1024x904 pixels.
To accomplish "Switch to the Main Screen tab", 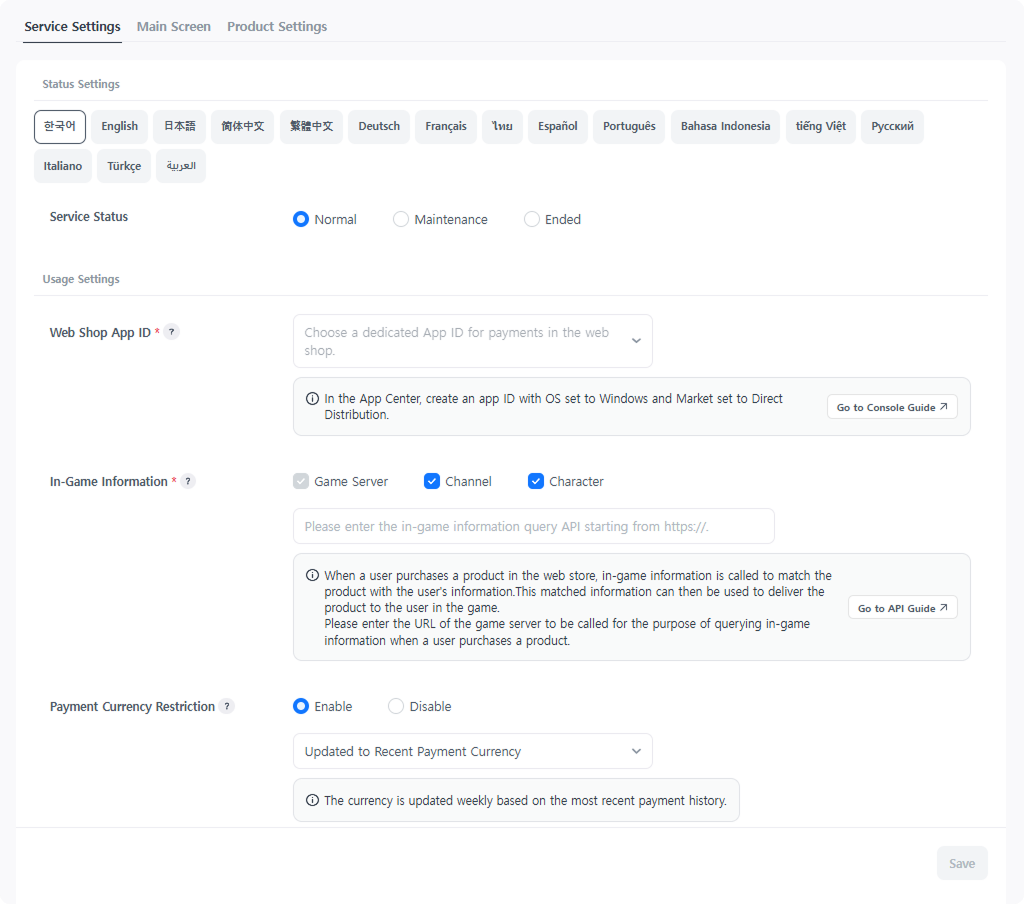I will (x=174, y=26).
